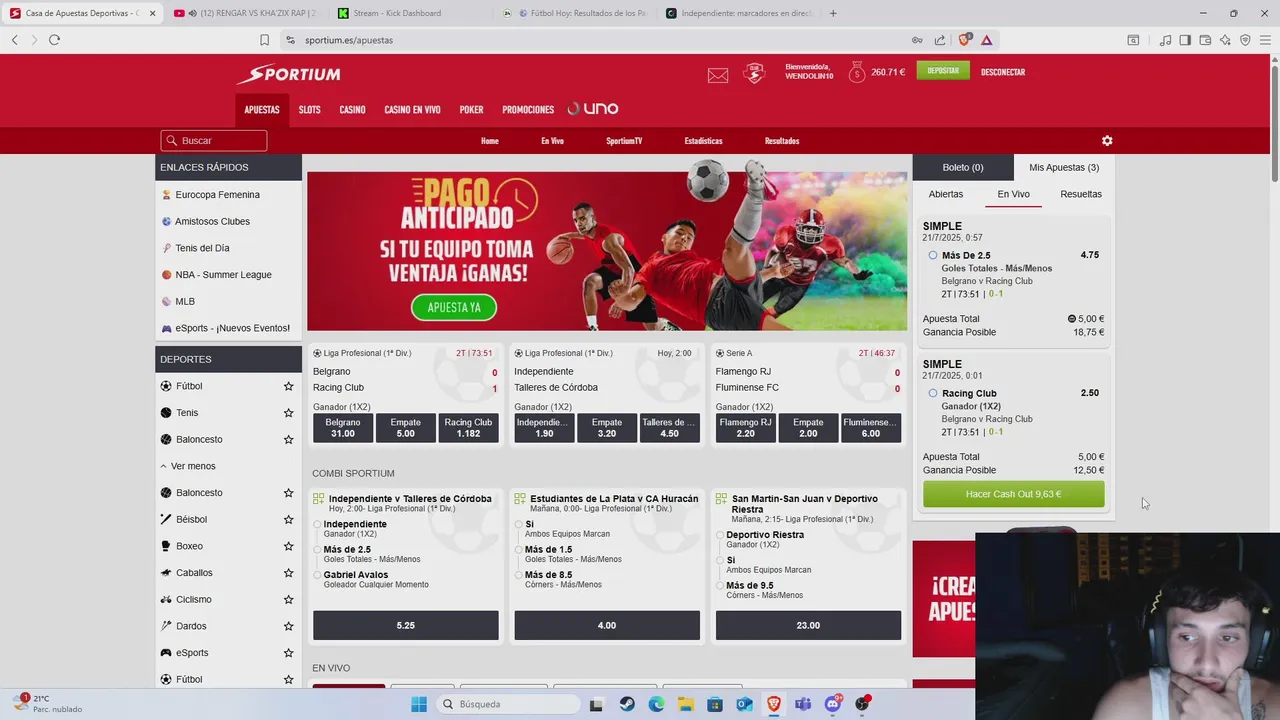Open Microsoft Edge from taskbar
The width and height of the screenshot is (1280, 720).
pos(656,704)
